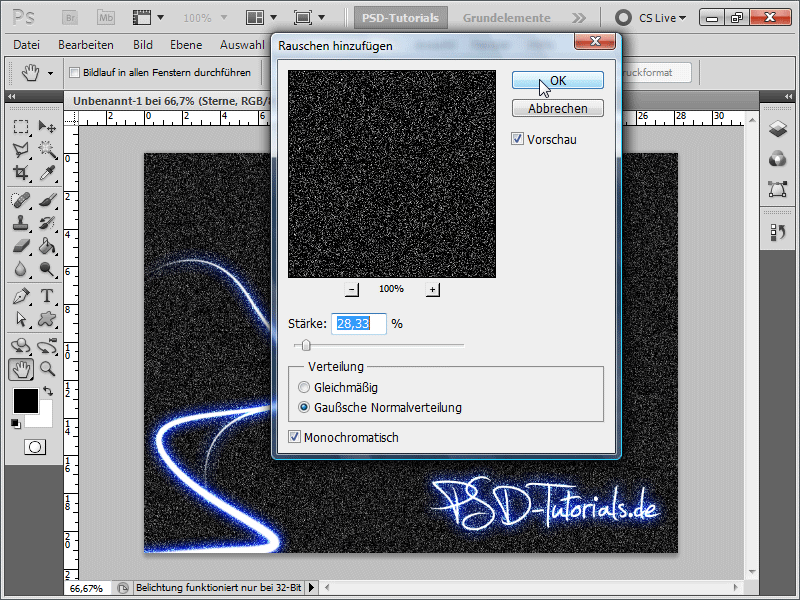The image size is (800, 600).
Task: Select the Move tool
Action: [47, 126]
